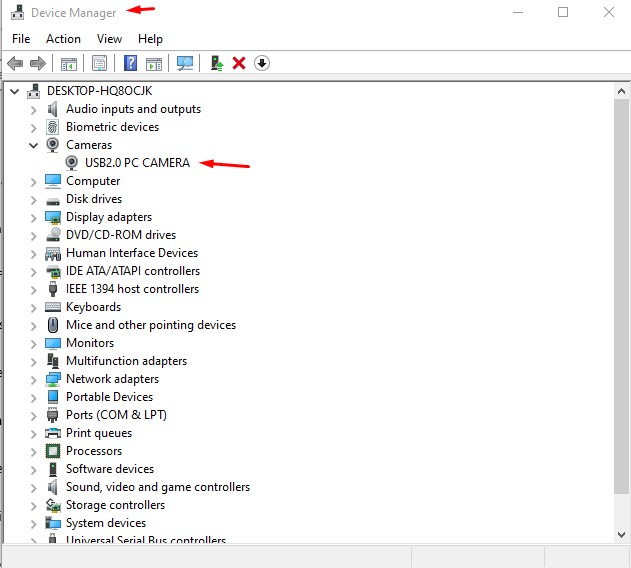
Task: Close the Device Manager window
Action: tap(609, 12)
